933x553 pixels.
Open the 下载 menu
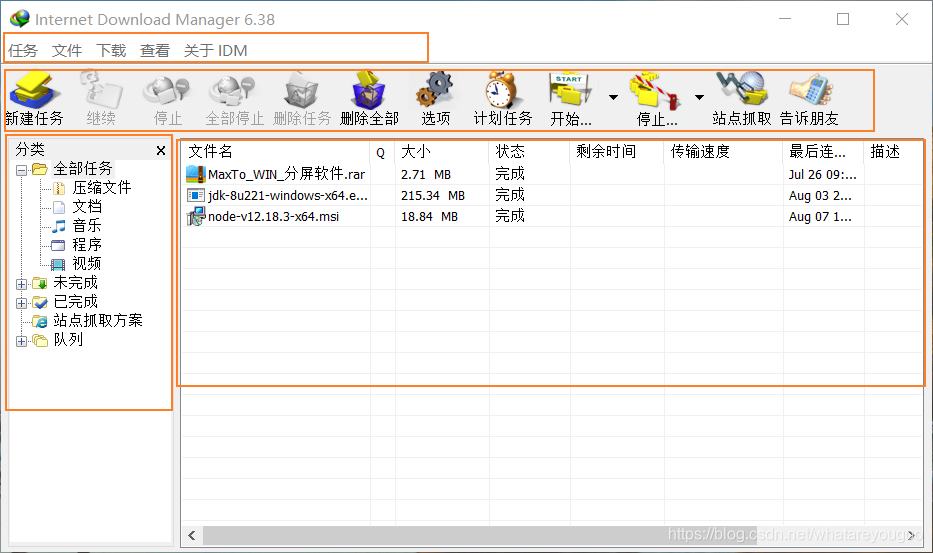111,51
